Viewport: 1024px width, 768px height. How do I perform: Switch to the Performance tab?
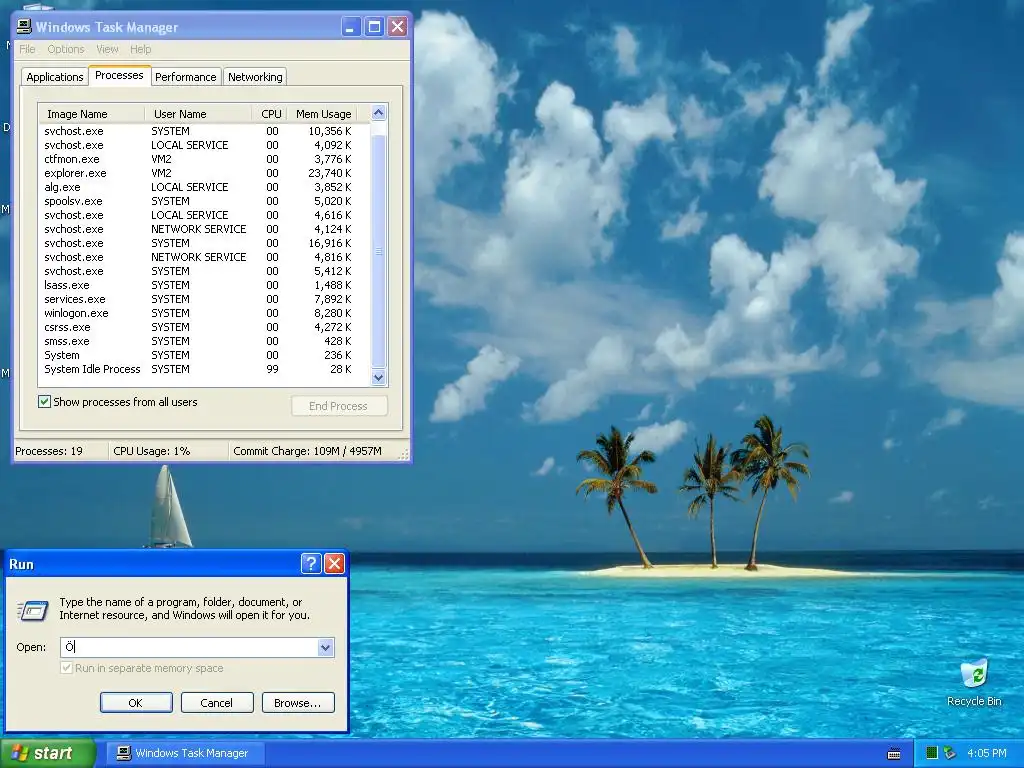click(x=185, y=77)
